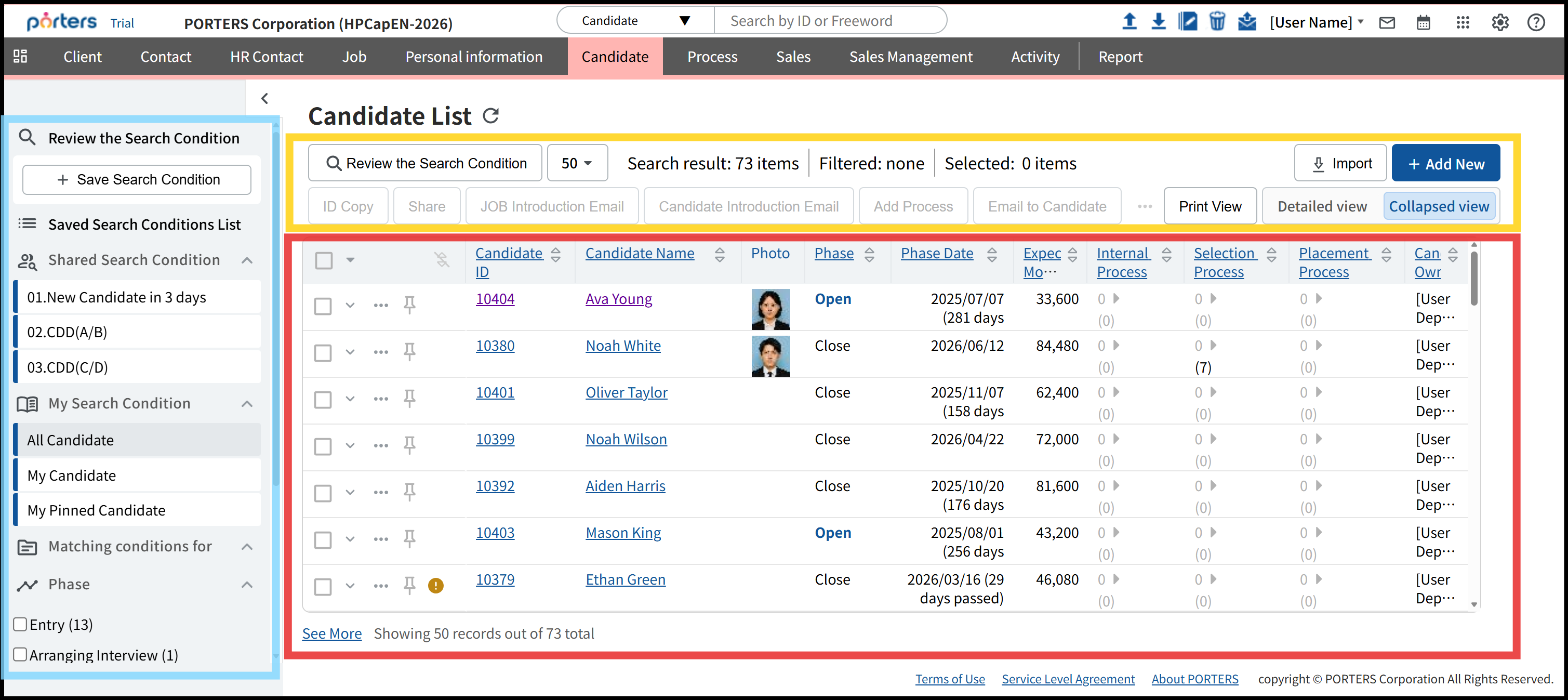Collapse the Shared Search Condition section

[x=247, y=260]
